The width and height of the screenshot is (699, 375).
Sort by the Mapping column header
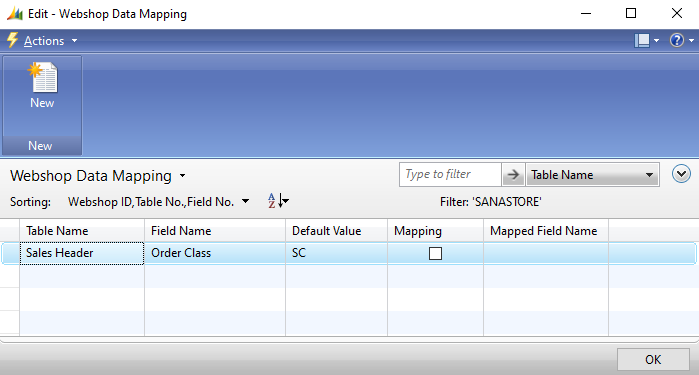[x=436, y=231]
